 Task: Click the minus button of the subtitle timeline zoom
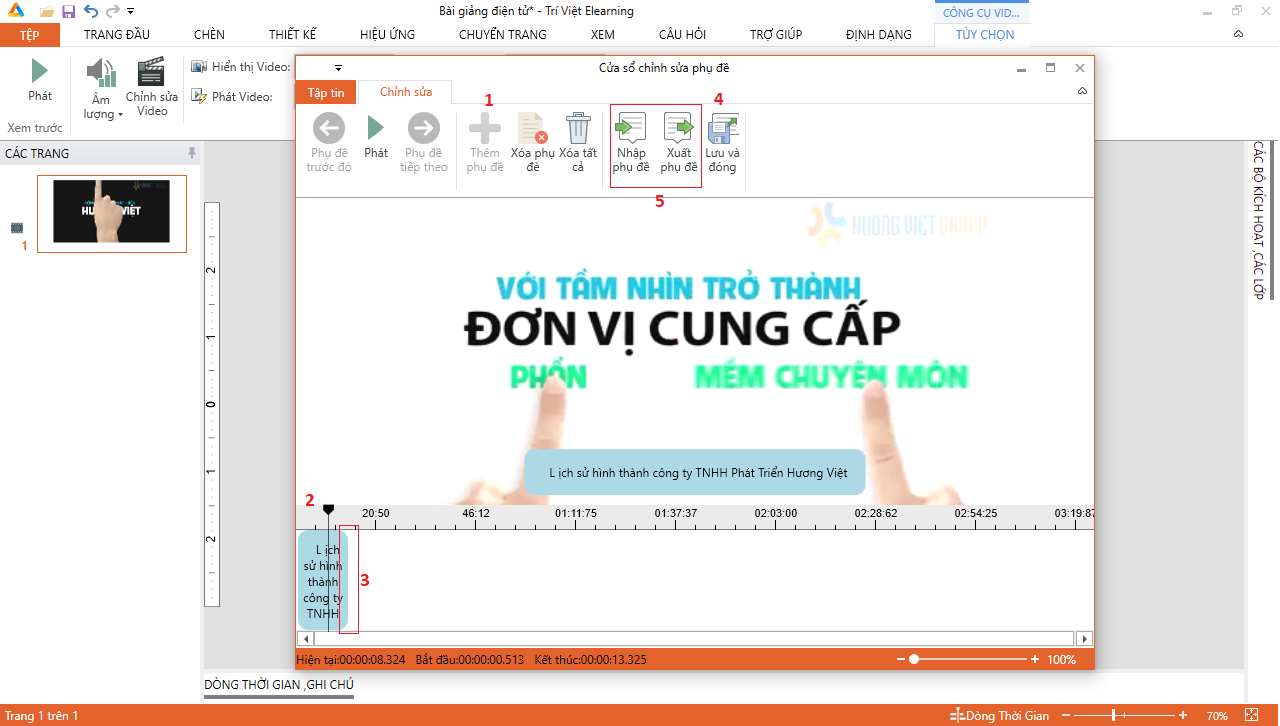901,660
